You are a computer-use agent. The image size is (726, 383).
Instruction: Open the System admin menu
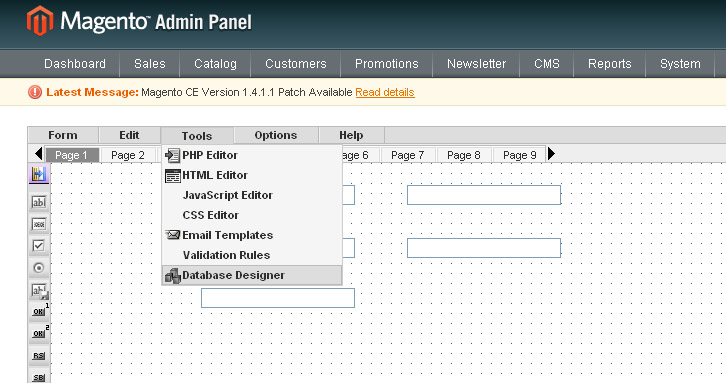680,63
